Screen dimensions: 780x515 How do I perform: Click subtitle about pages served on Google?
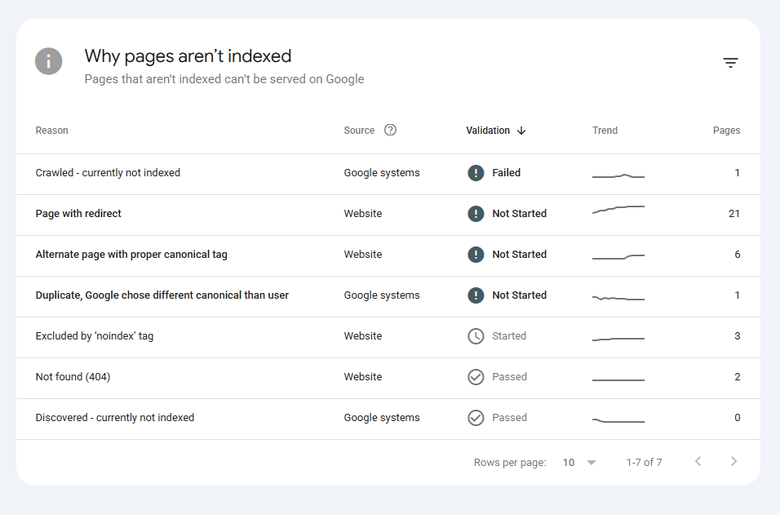(x=224, y=79)
